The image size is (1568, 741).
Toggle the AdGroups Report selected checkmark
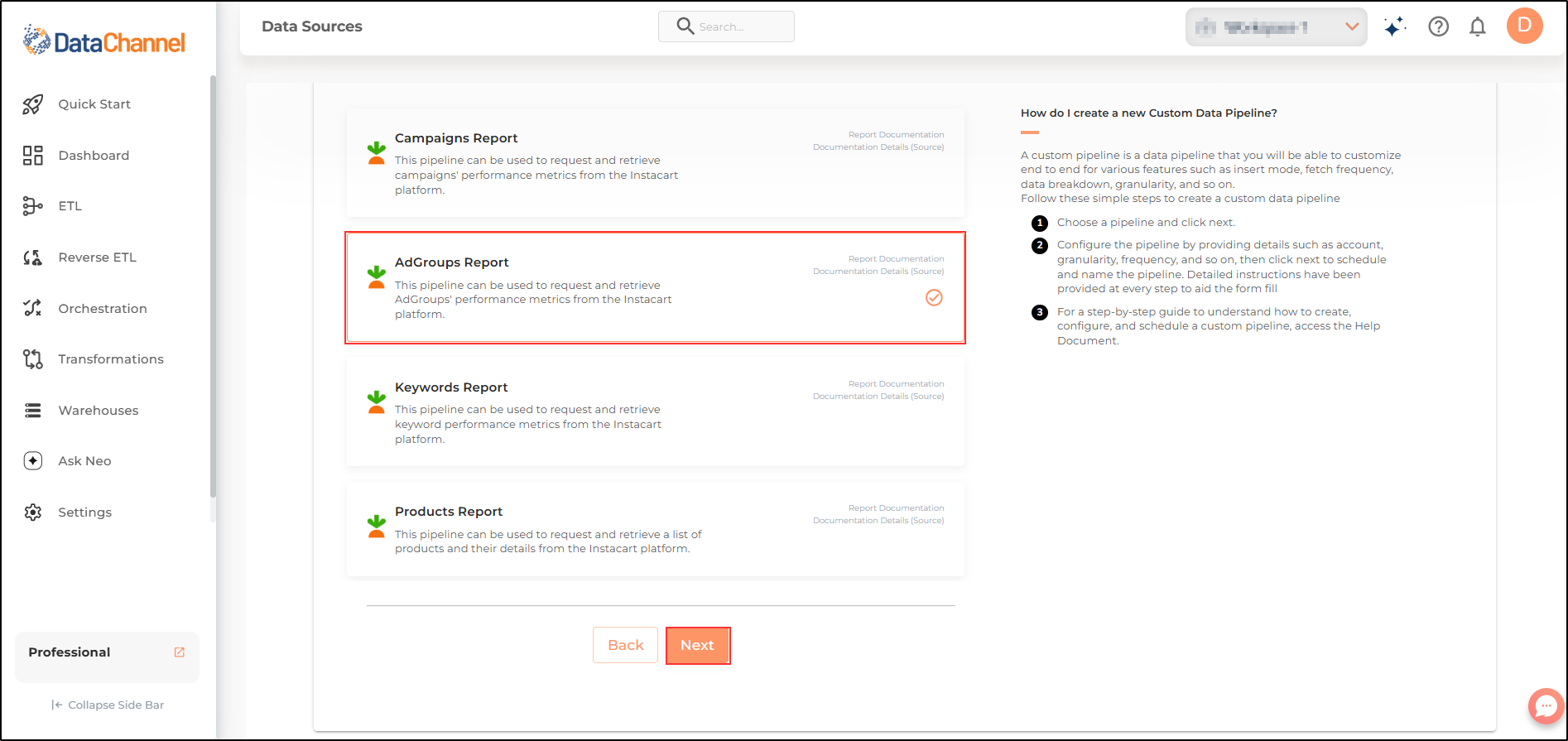tap(934, 297)
